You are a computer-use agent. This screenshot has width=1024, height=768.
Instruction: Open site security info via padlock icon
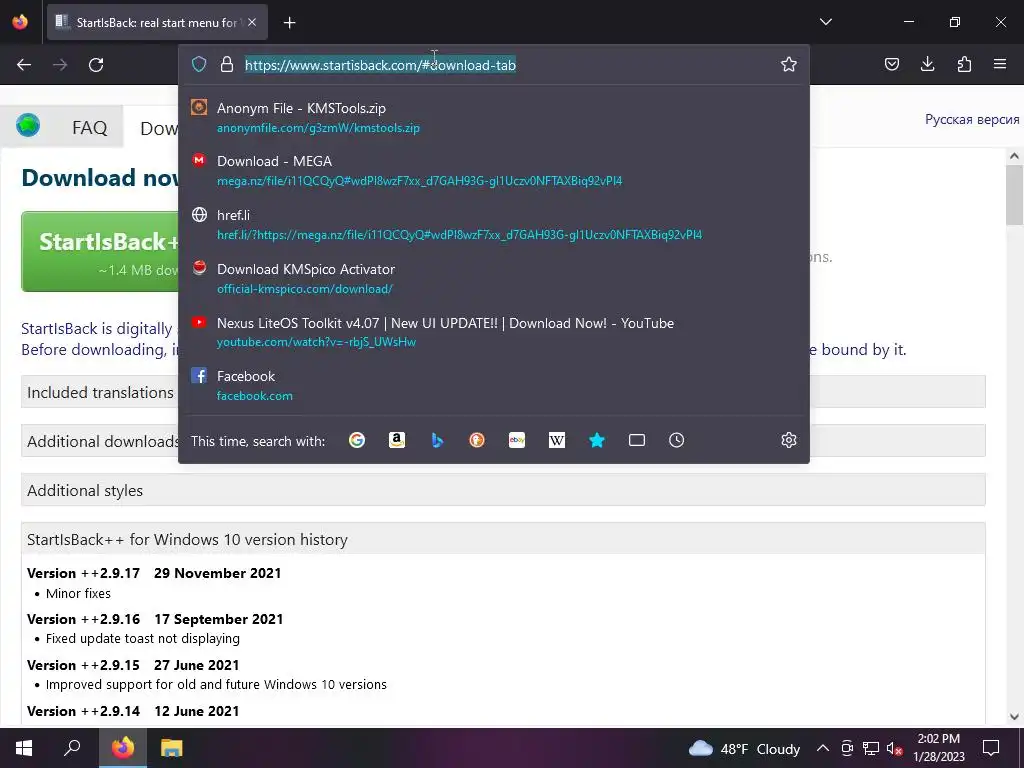[227, 64]
